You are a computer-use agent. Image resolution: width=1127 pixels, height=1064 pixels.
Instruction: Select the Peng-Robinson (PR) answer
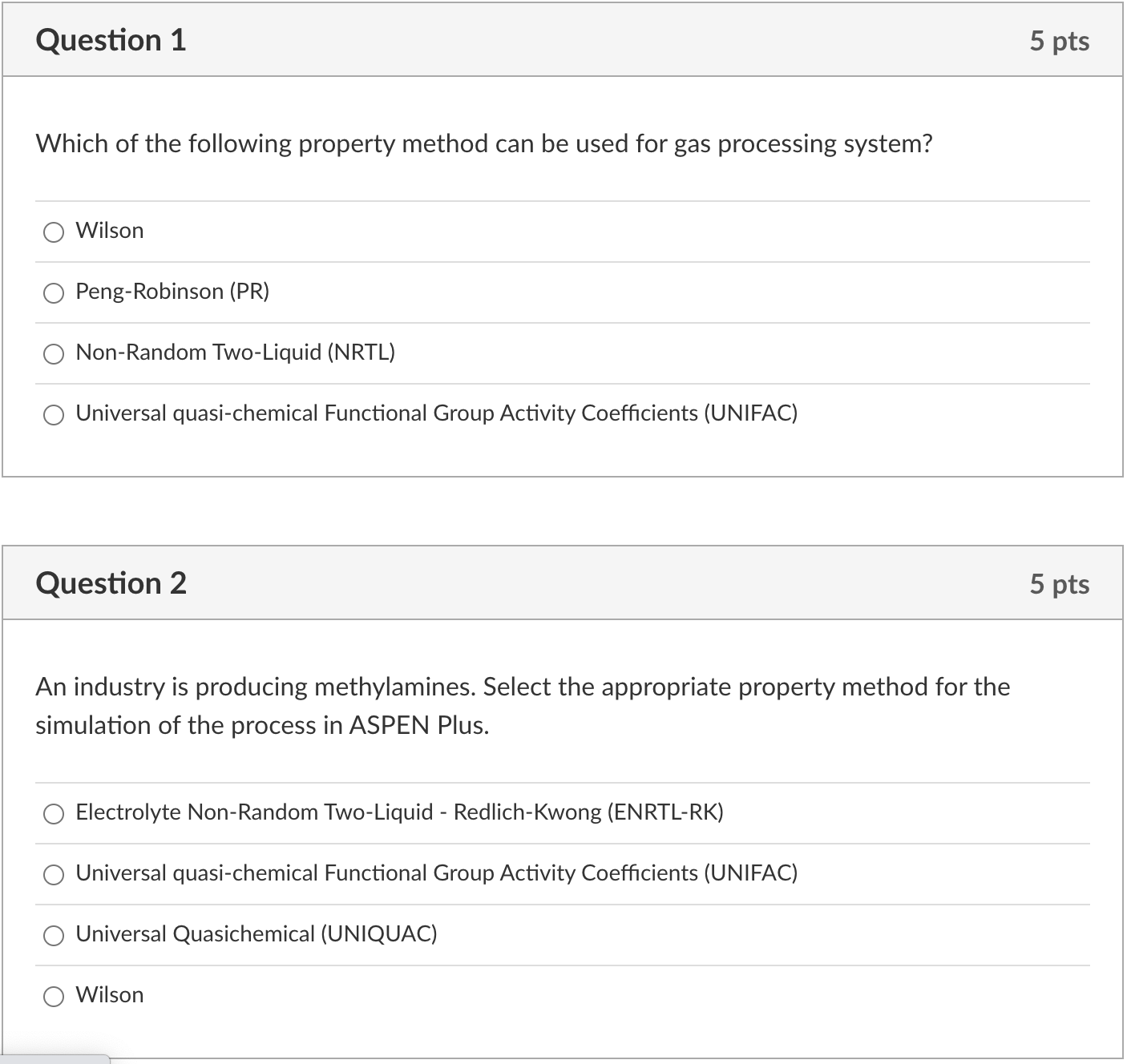pos(53,292)
